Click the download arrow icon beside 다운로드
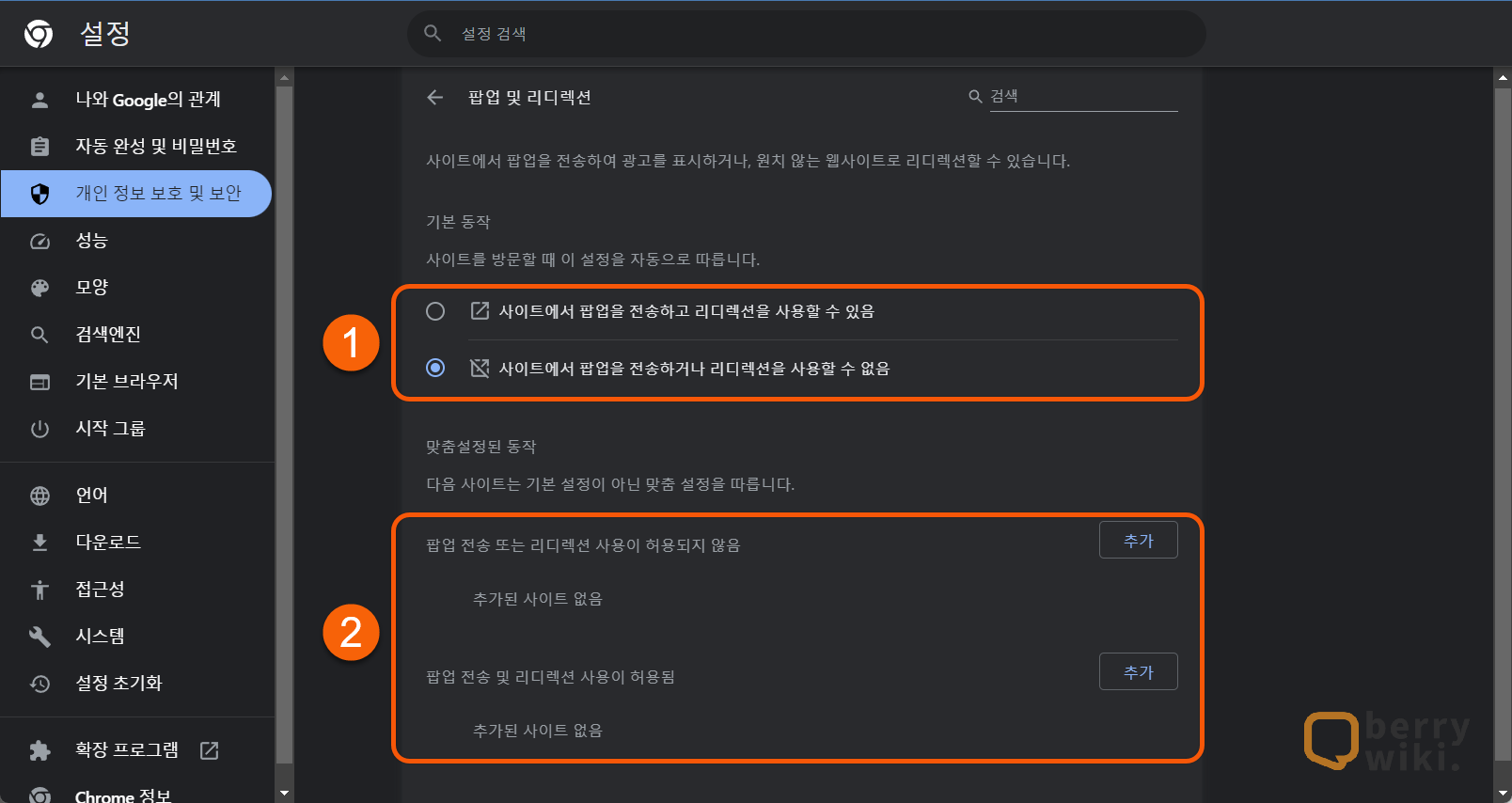The image size is (1512, 803). click(39, 543)
